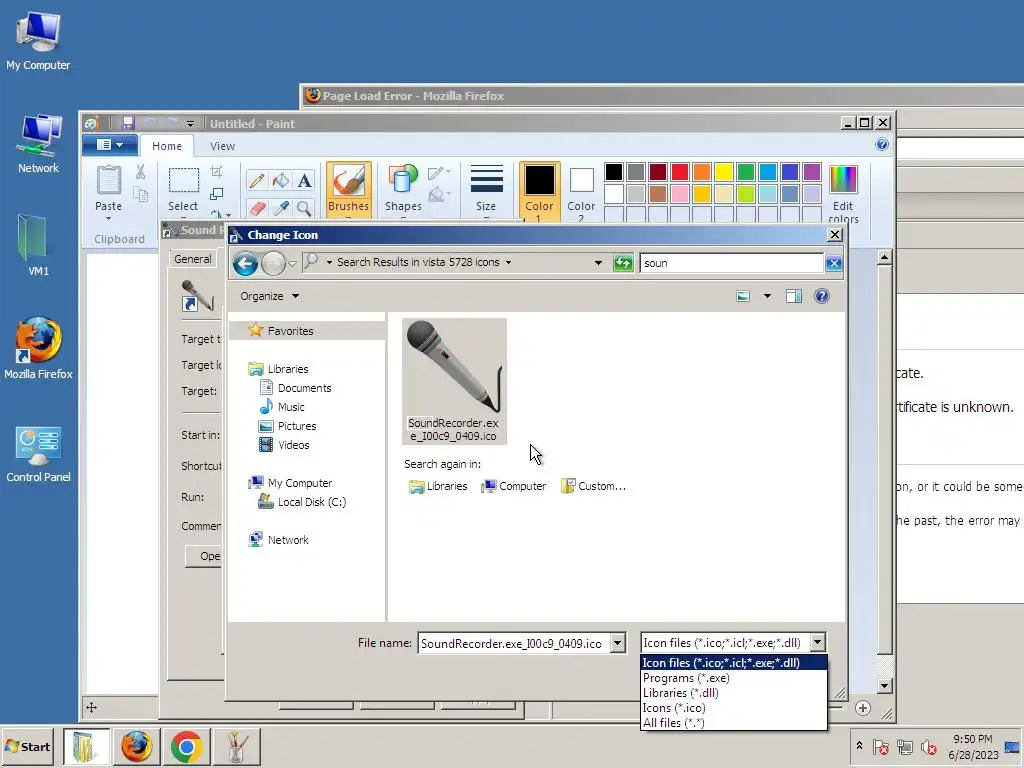The width and height of the screenshot is (1024, 768).
Task: Open the Control Panel desktop icon
Action: click(x=38, y=454)
